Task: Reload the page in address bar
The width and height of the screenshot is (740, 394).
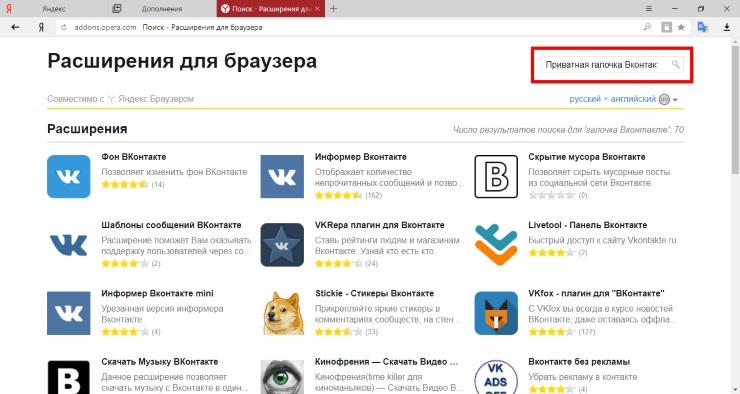Action: [64, 27]
